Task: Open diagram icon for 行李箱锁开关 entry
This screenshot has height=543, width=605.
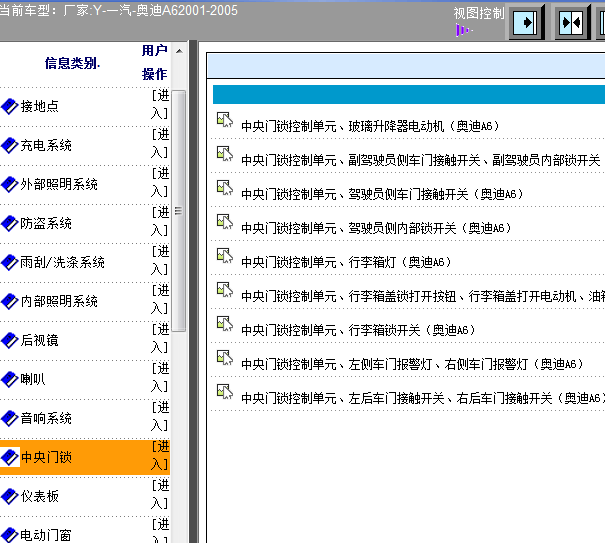Action: click(225, 324)
